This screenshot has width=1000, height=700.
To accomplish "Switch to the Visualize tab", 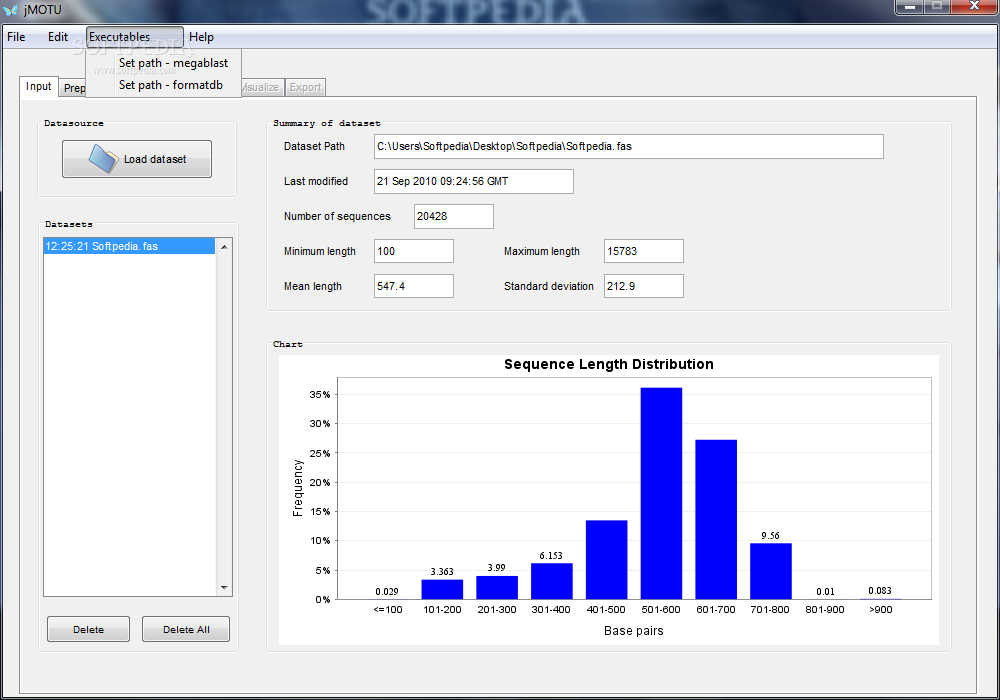I will click(x=260, y=87).
